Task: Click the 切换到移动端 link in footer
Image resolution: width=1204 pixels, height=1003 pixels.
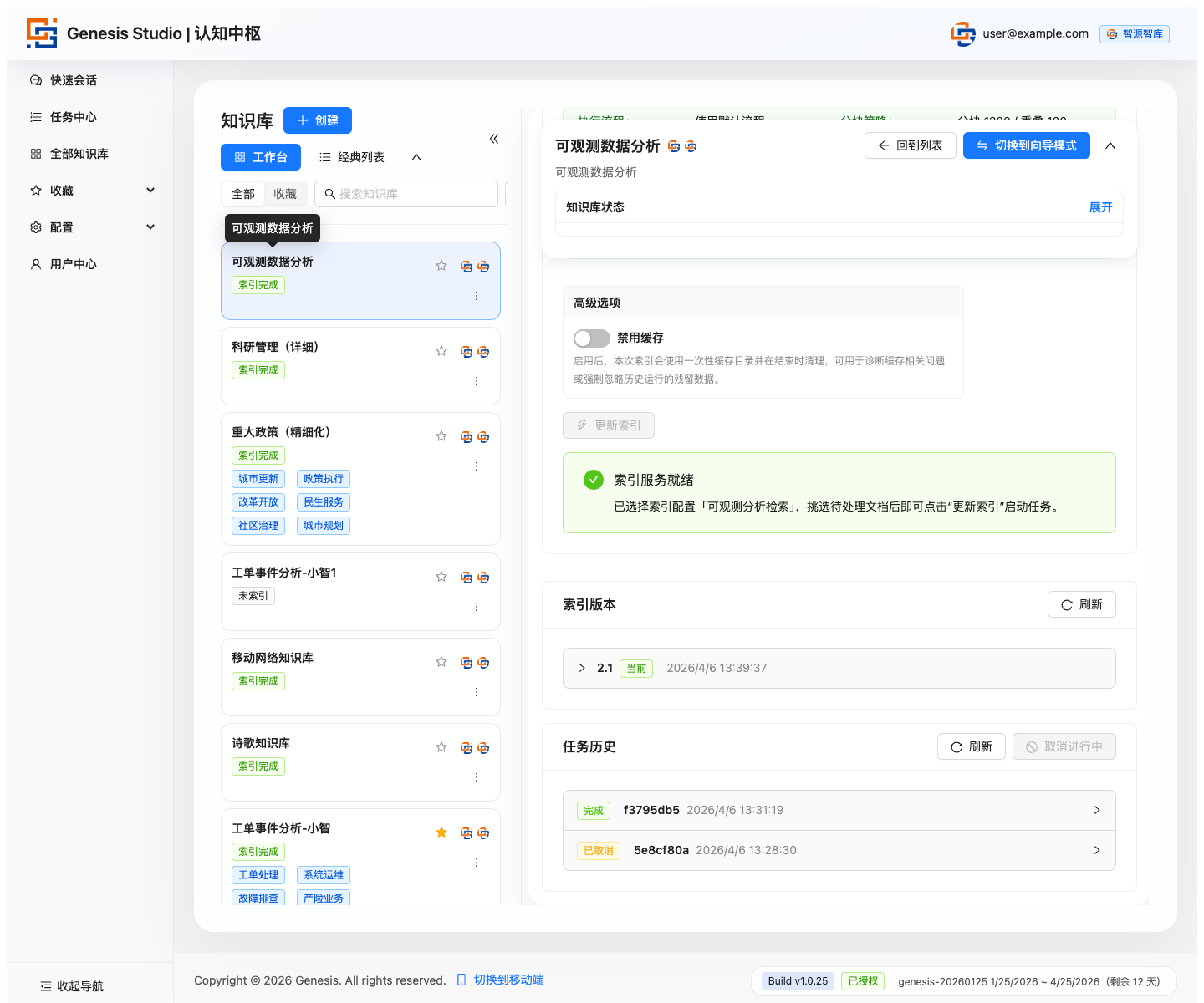Action: click(508, 980)
